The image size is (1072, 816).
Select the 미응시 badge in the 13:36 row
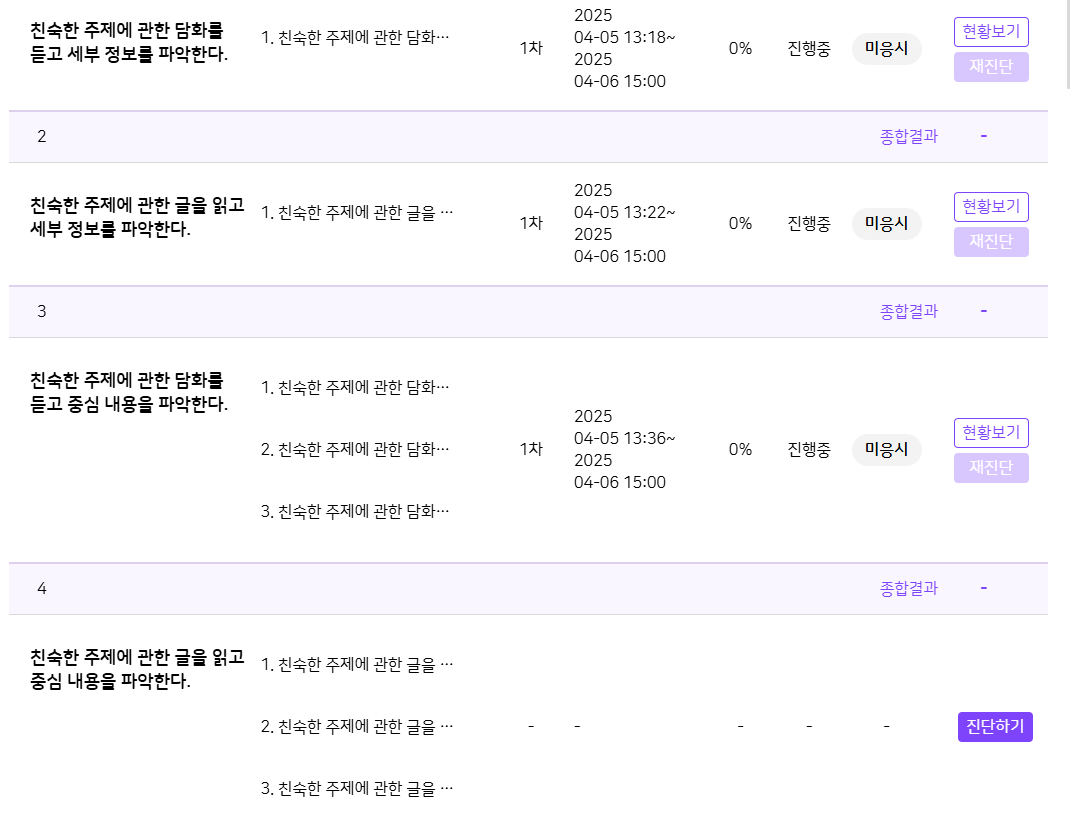click(x=886, y=449)
